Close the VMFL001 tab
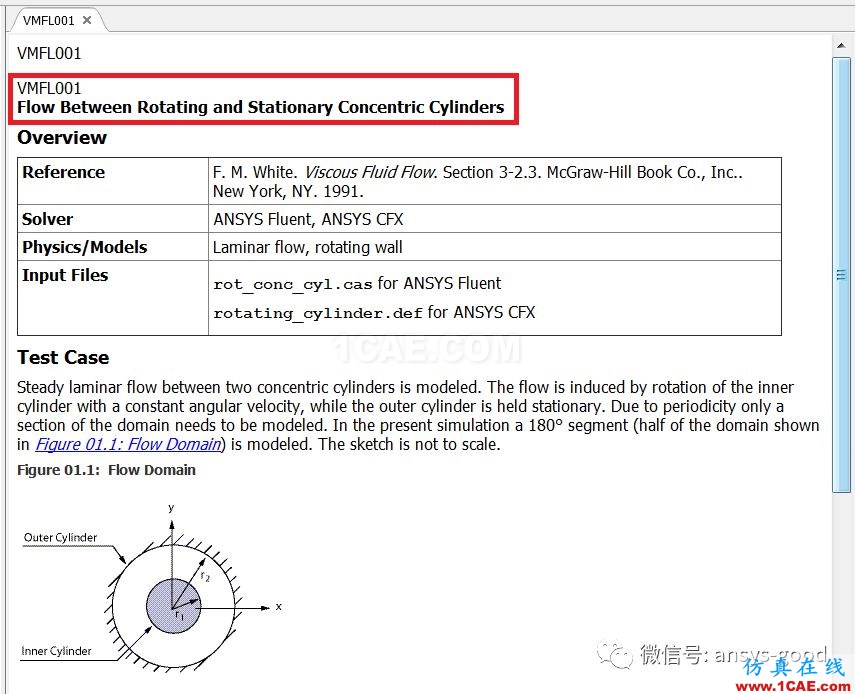Screen dimensions: 855x694 click(87, 20)
